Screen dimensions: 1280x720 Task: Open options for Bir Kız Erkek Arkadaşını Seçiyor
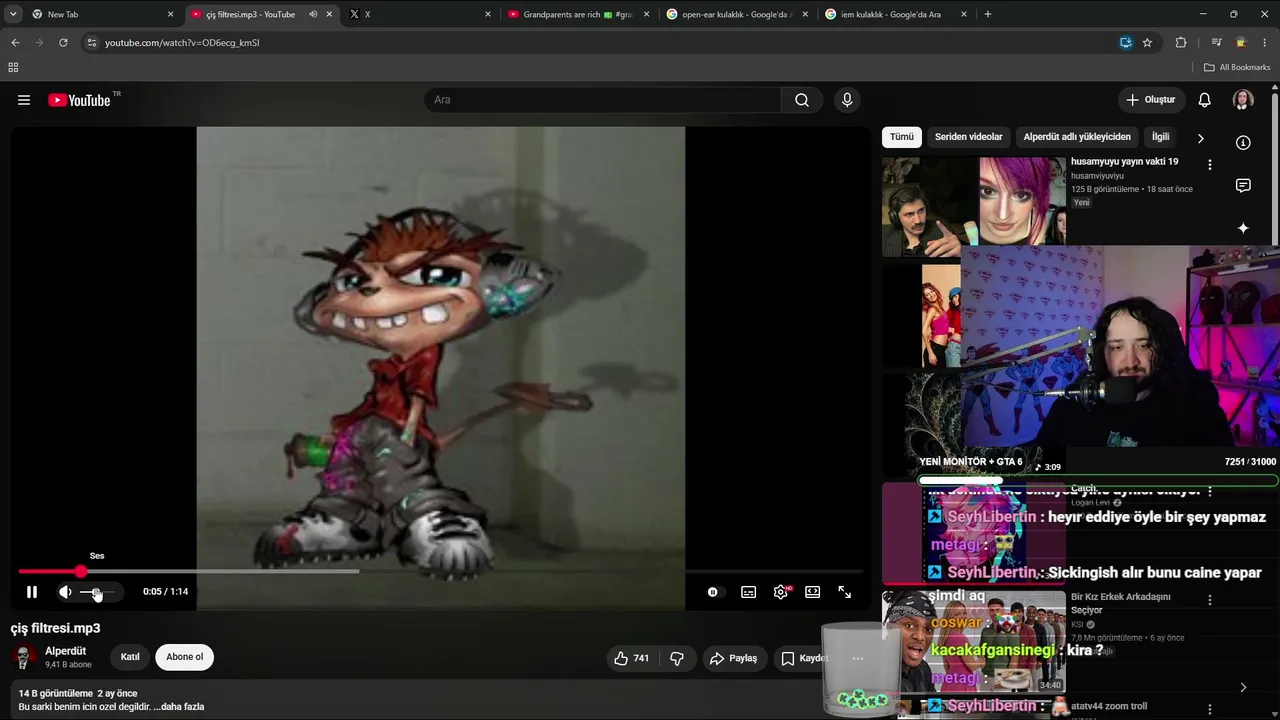click(x=1210, y=600)
